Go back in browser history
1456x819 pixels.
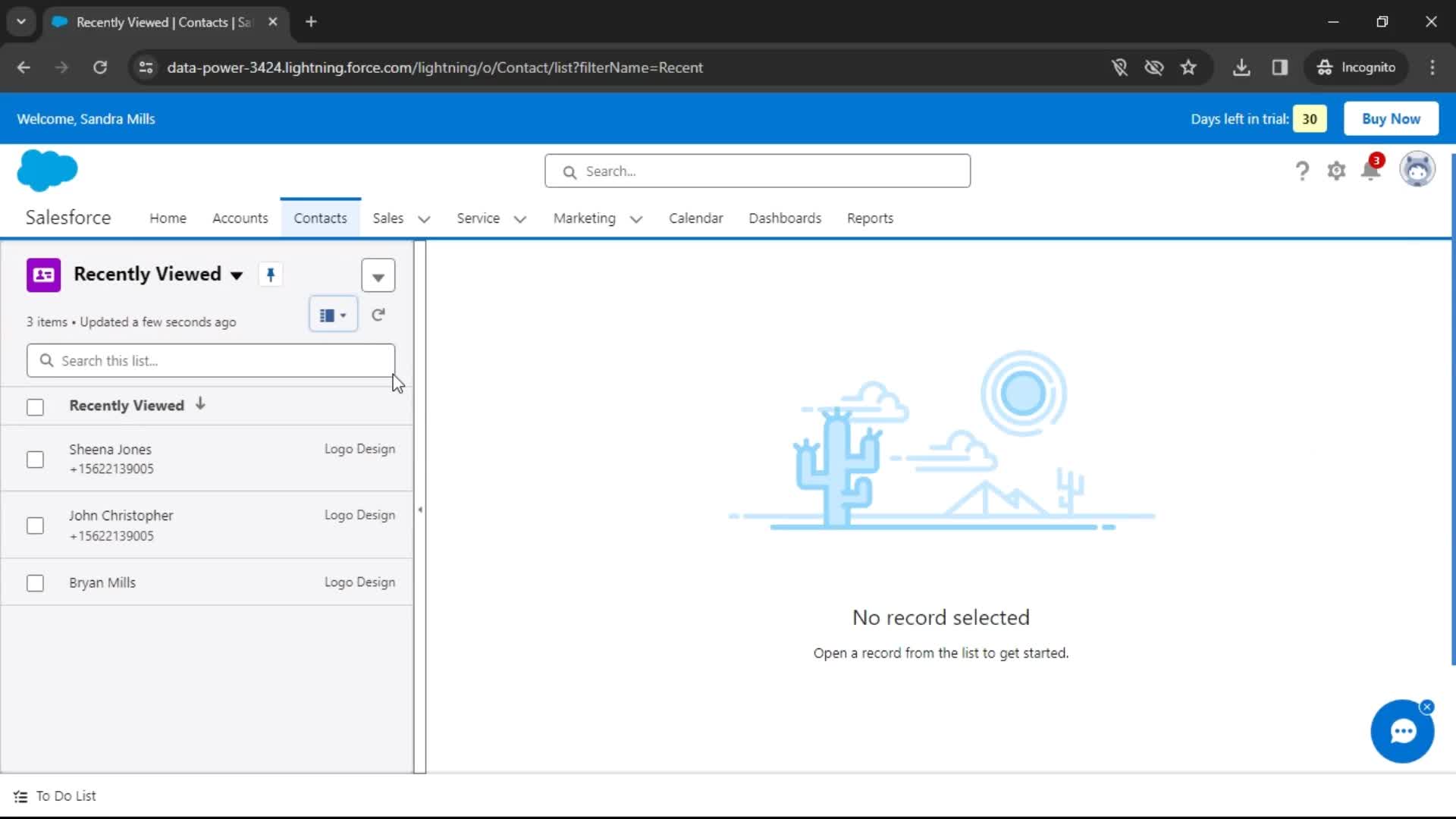(x=24, y=67)
